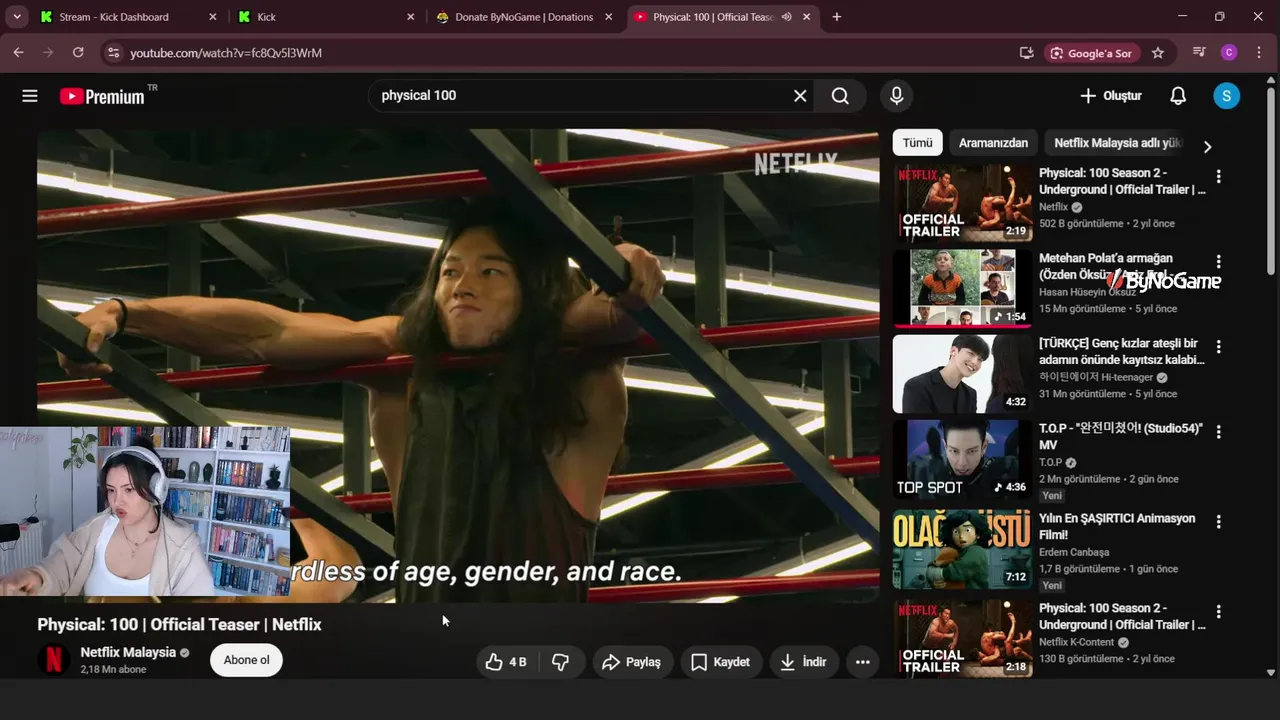The image size is (1280, 720).
Task: Go back in browser history
Action: (x=18, y=52)
